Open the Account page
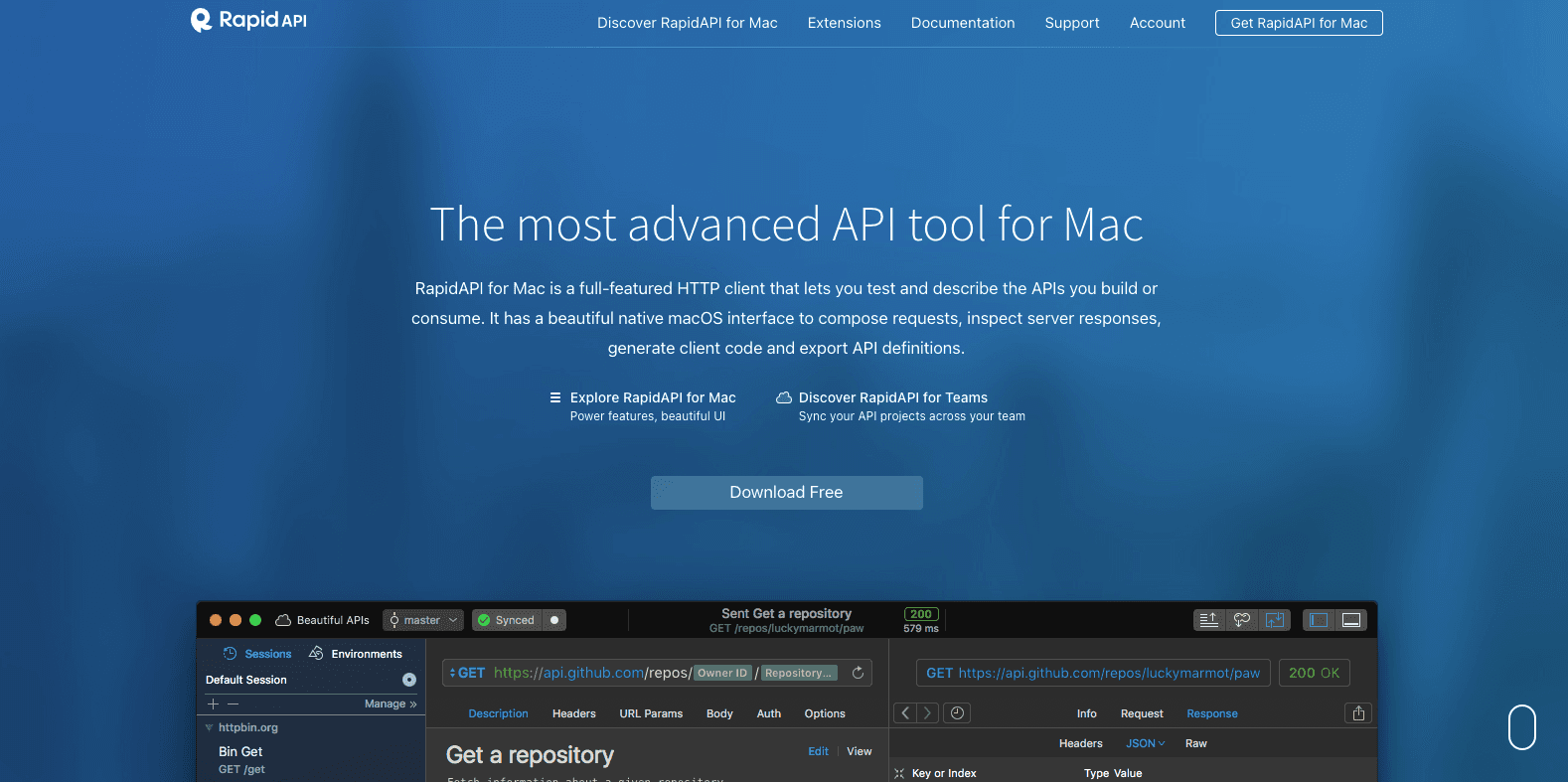The height and width of the screenshot is (782, 1568). pyautogui.click(x=1157, y=23)
